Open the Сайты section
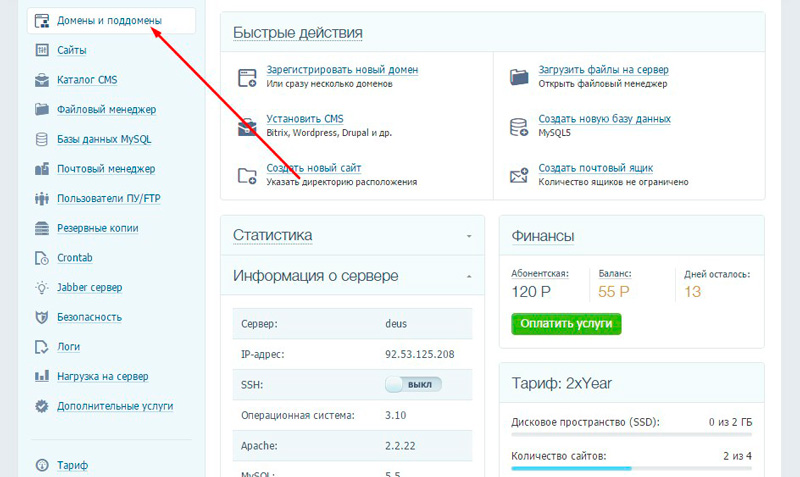The image size is (800, 477). click(71, 50)
